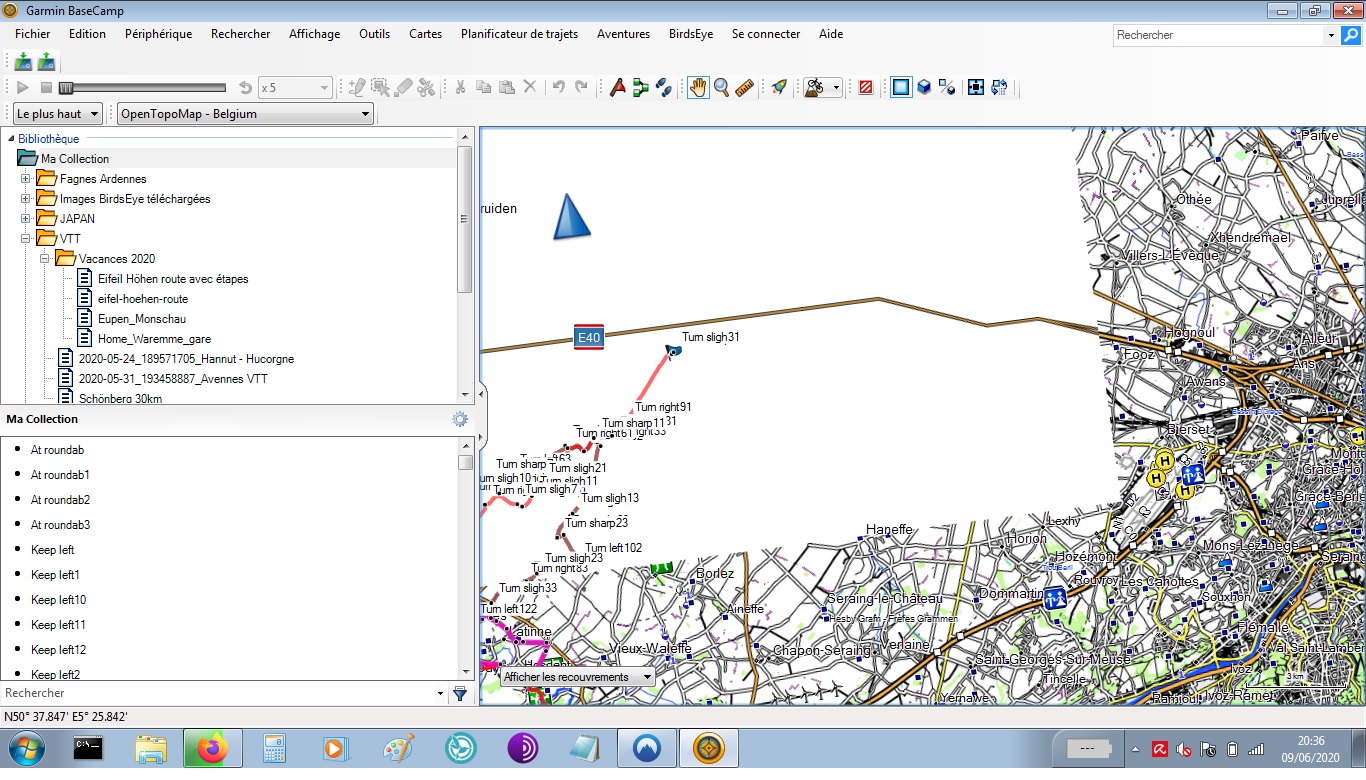Open the Ma Collection gear options icon
The image size is (1366, 780).
460,420
